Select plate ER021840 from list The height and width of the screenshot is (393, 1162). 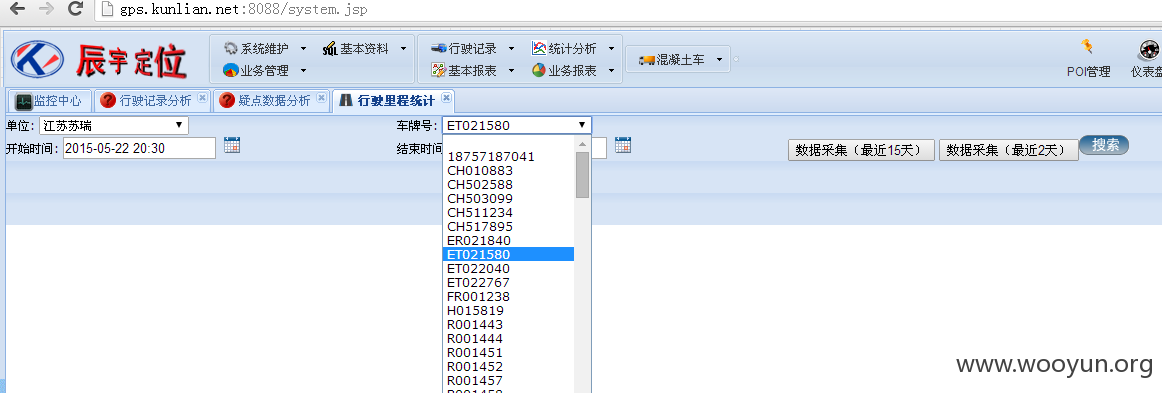coord(508,241)
